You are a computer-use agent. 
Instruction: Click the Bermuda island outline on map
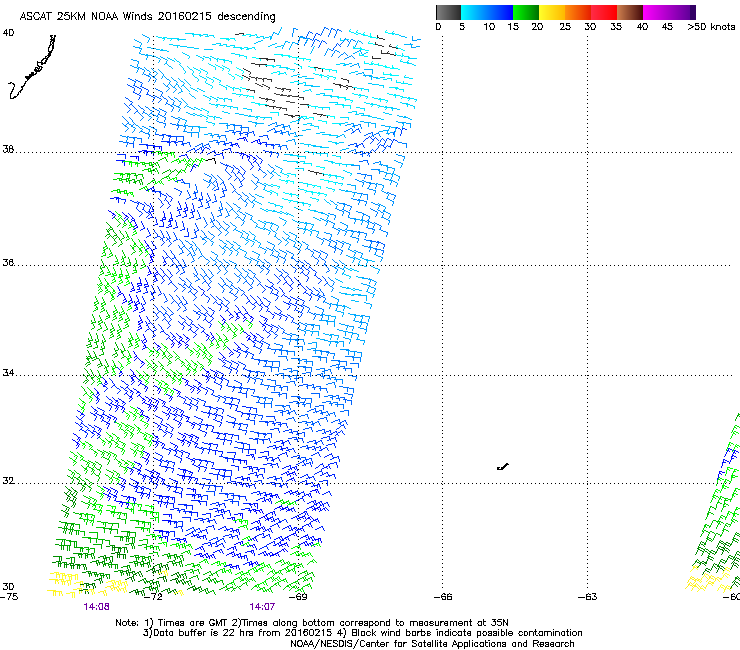502,467
